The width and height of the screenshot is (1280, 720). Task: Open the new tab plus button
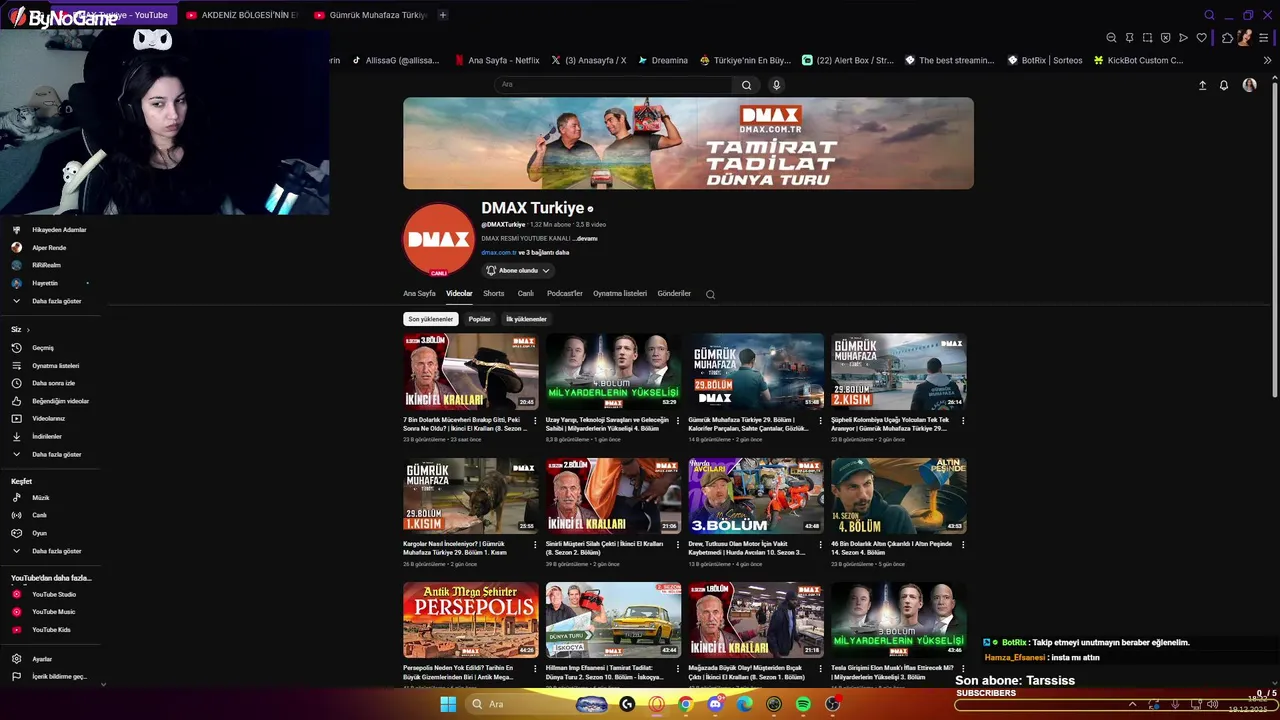(443, 15)
